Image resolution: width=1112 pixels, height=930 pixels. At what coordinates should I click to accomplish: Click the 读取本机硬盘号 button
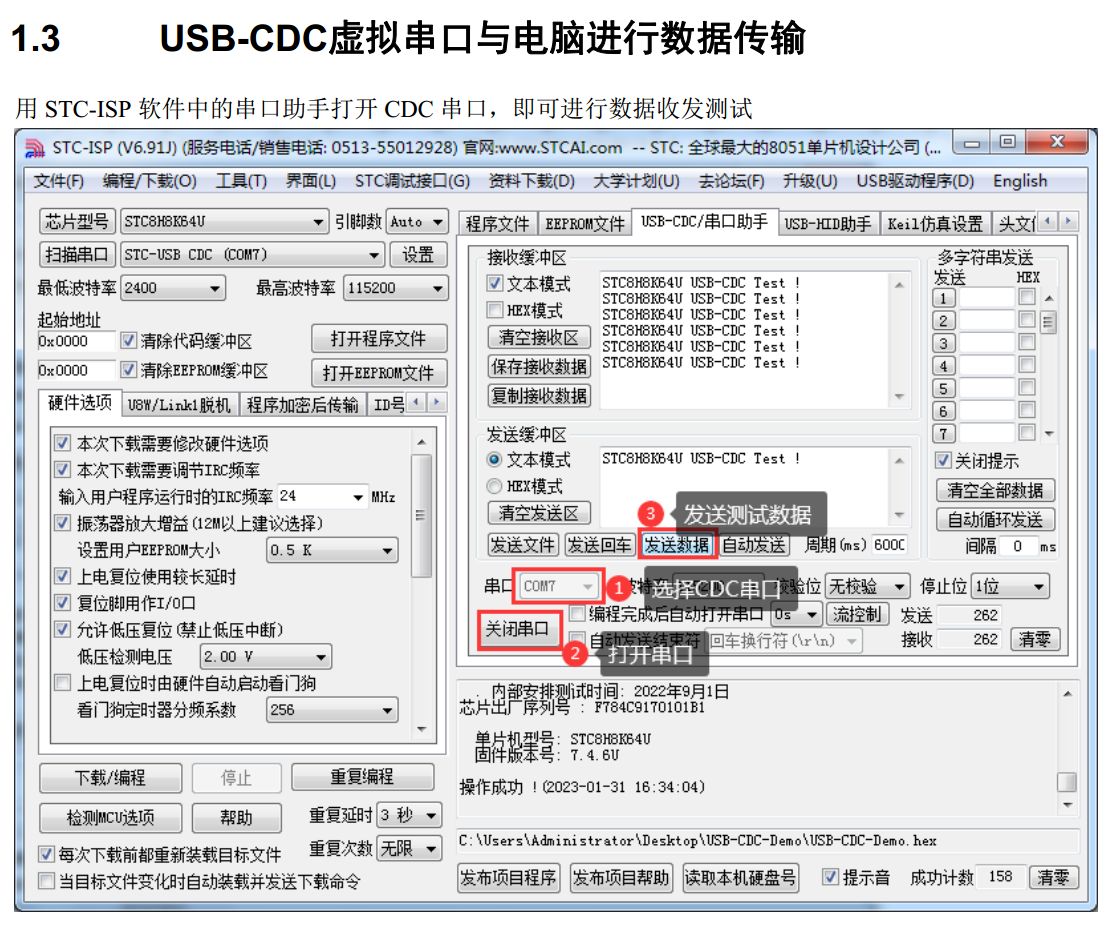[740, 878]
